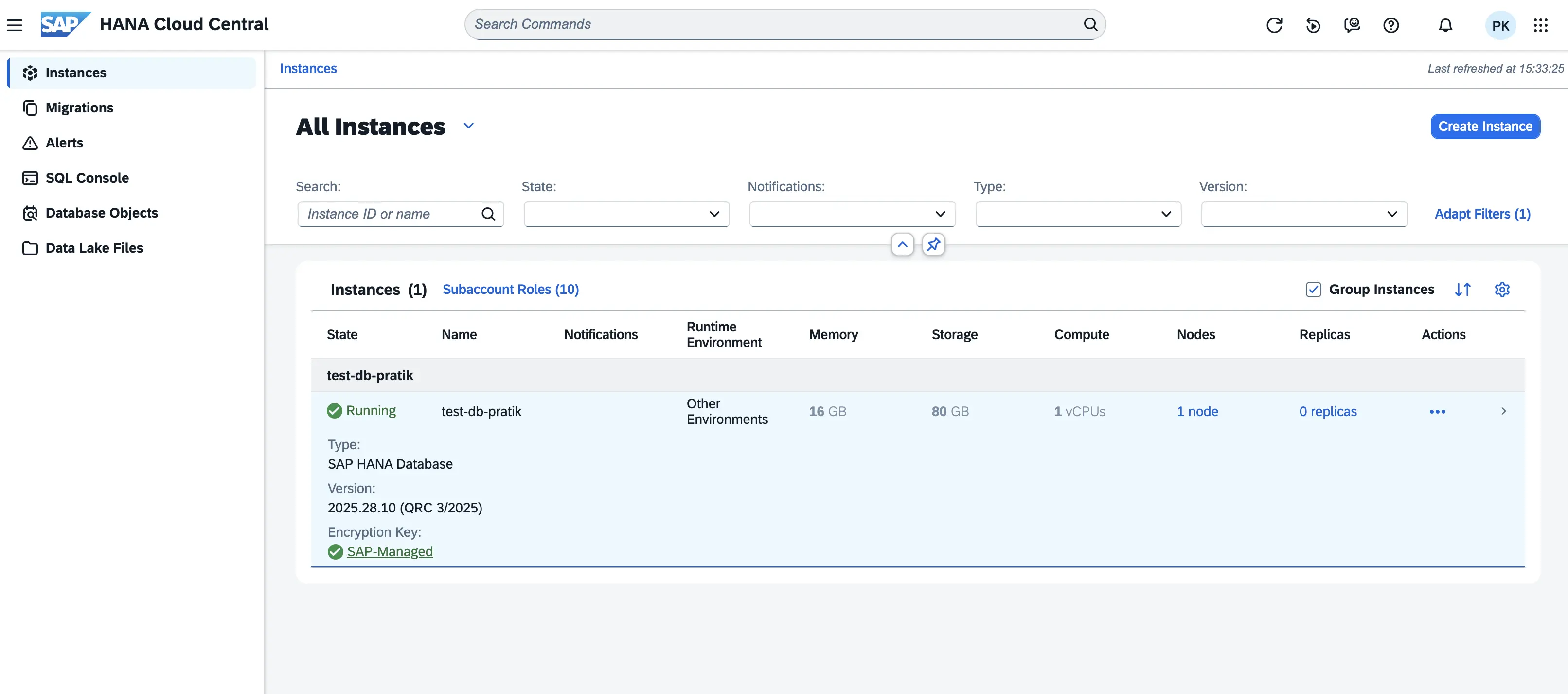Select Migrations in the sidebar
Viewport: 1568px width, 694px height.
(x=78, y=107)
